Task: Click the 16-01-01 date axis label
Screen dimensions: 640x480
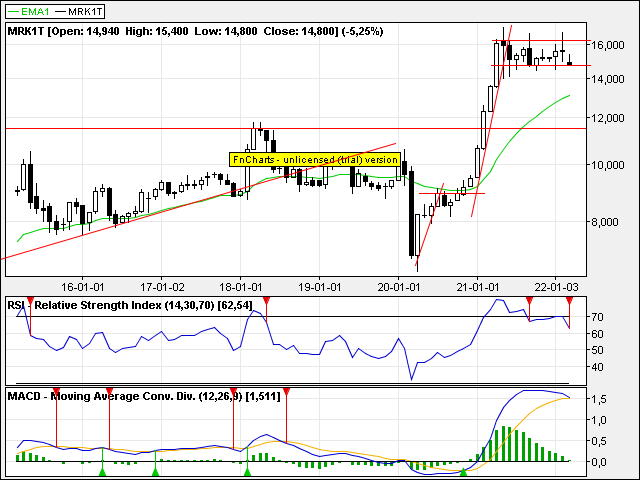Action: [x=82, y=287]
